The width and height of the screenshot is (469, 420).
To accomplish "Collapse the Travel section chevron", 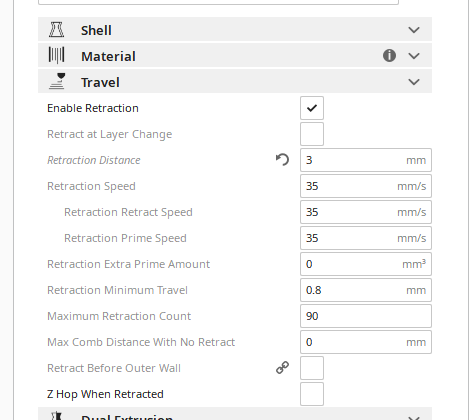I will 414,82.
